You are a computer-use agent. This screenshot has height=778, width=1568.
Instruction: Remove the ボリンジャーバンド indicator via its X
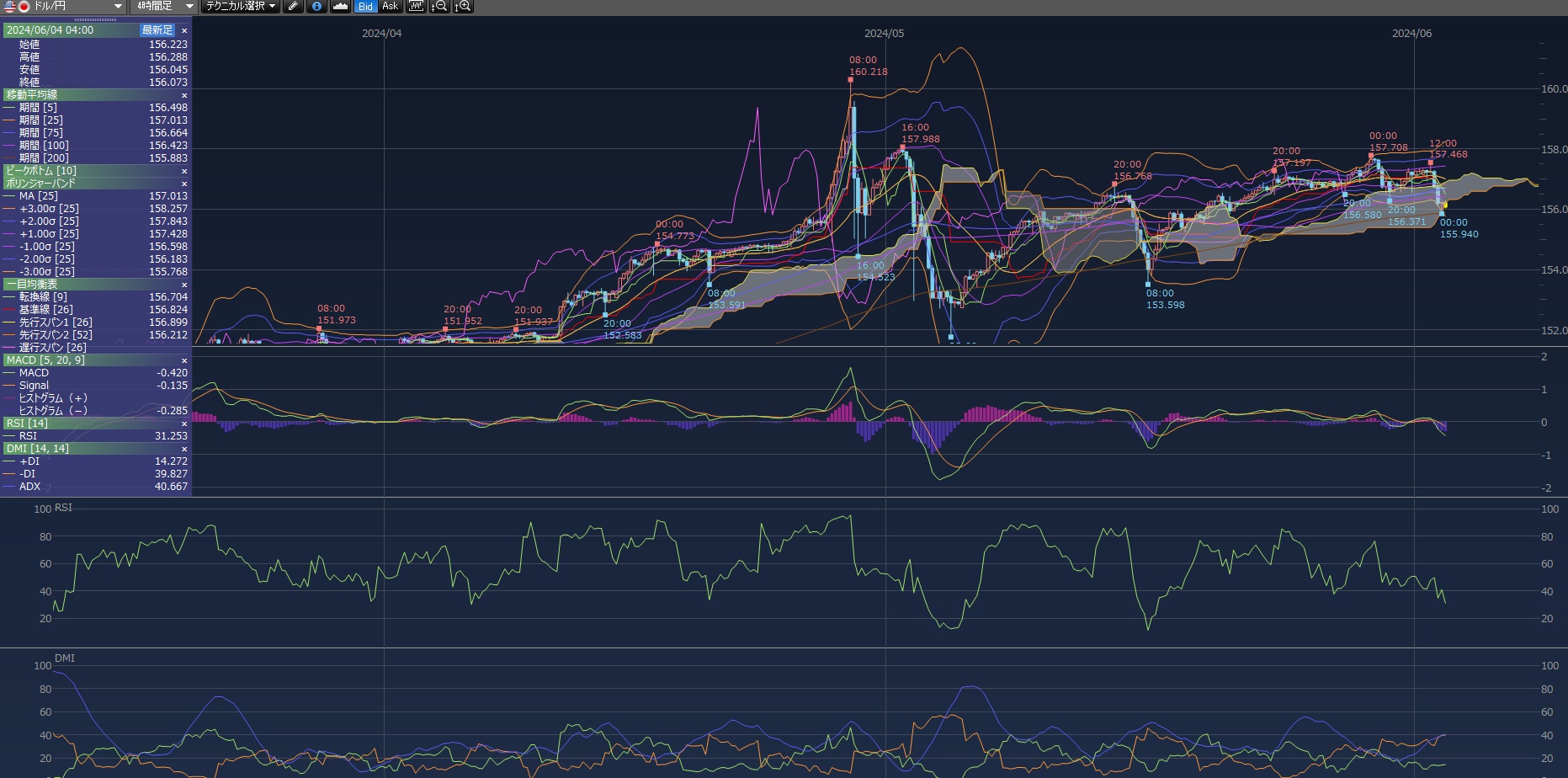click(184, 184)
